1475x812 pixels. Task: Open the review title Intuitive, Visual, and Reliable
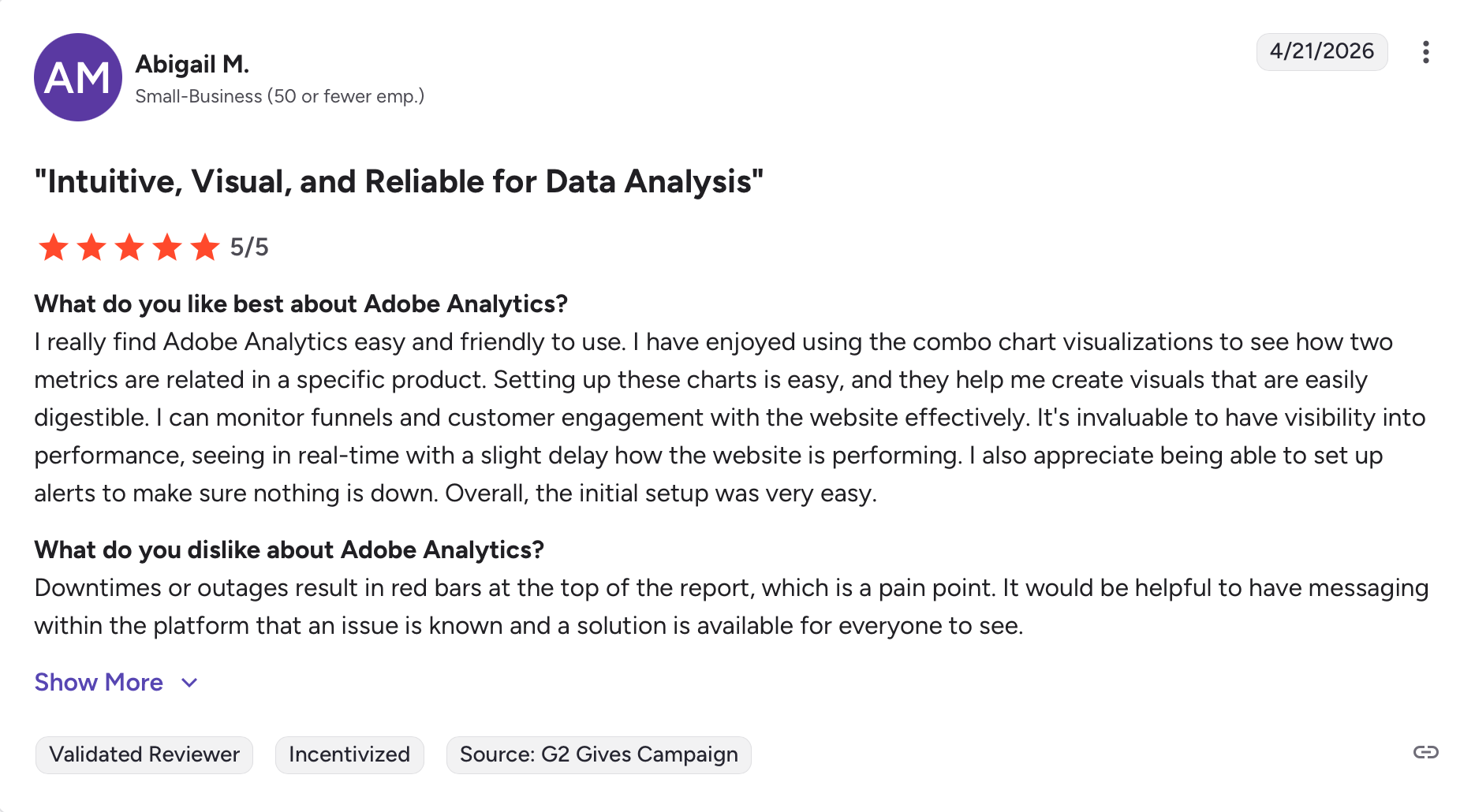[399, 181]
